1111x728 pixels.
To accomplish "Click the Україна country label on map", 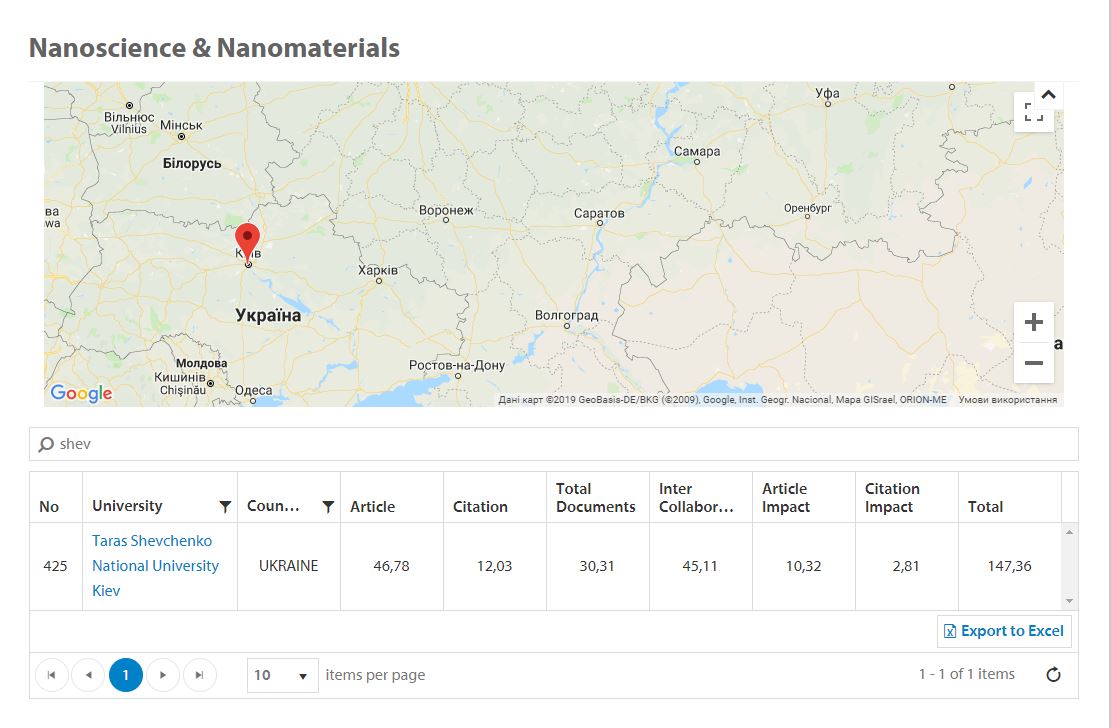I will [268, 315].
